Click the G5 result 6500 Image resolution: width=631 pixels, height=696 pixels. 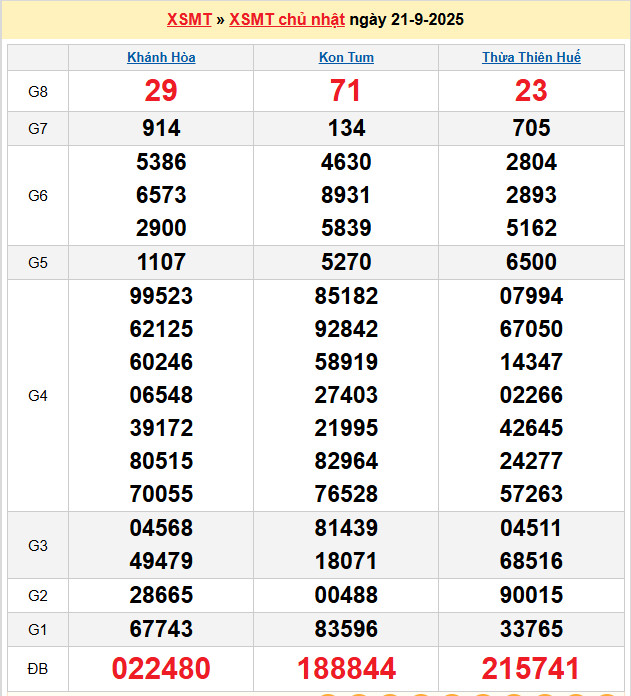(x=531, y=262)
